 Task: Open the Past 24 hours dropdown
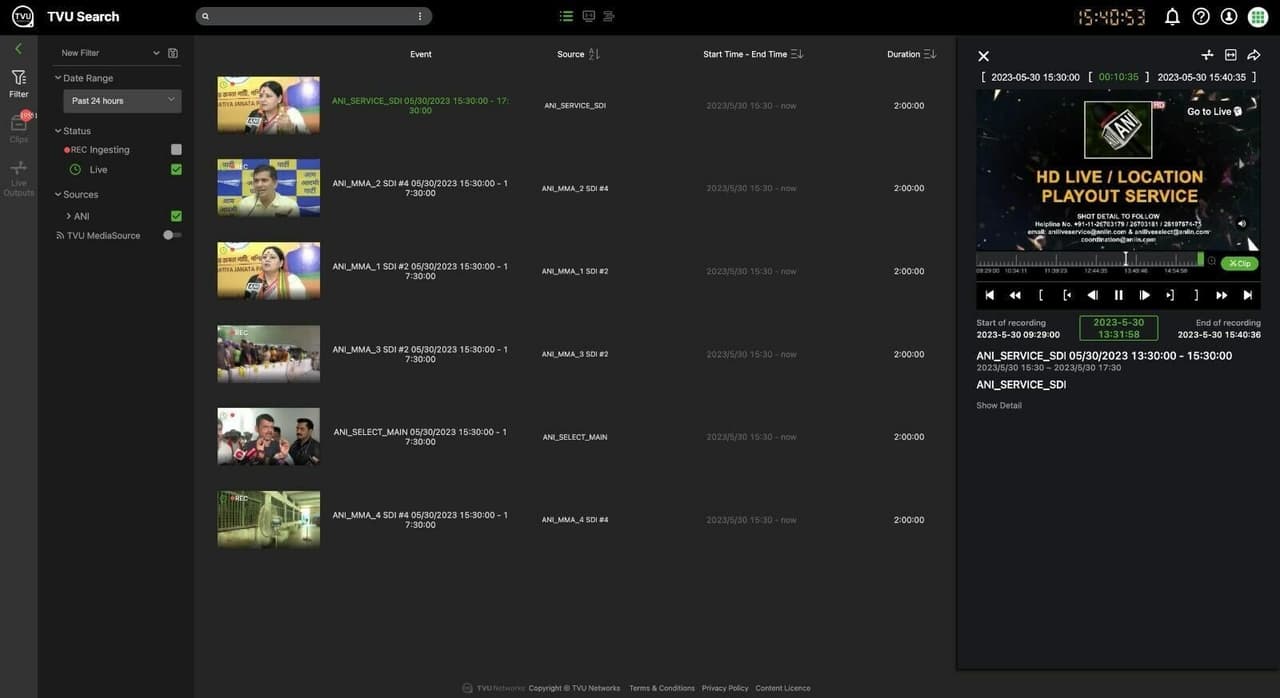tap(121, 100)
